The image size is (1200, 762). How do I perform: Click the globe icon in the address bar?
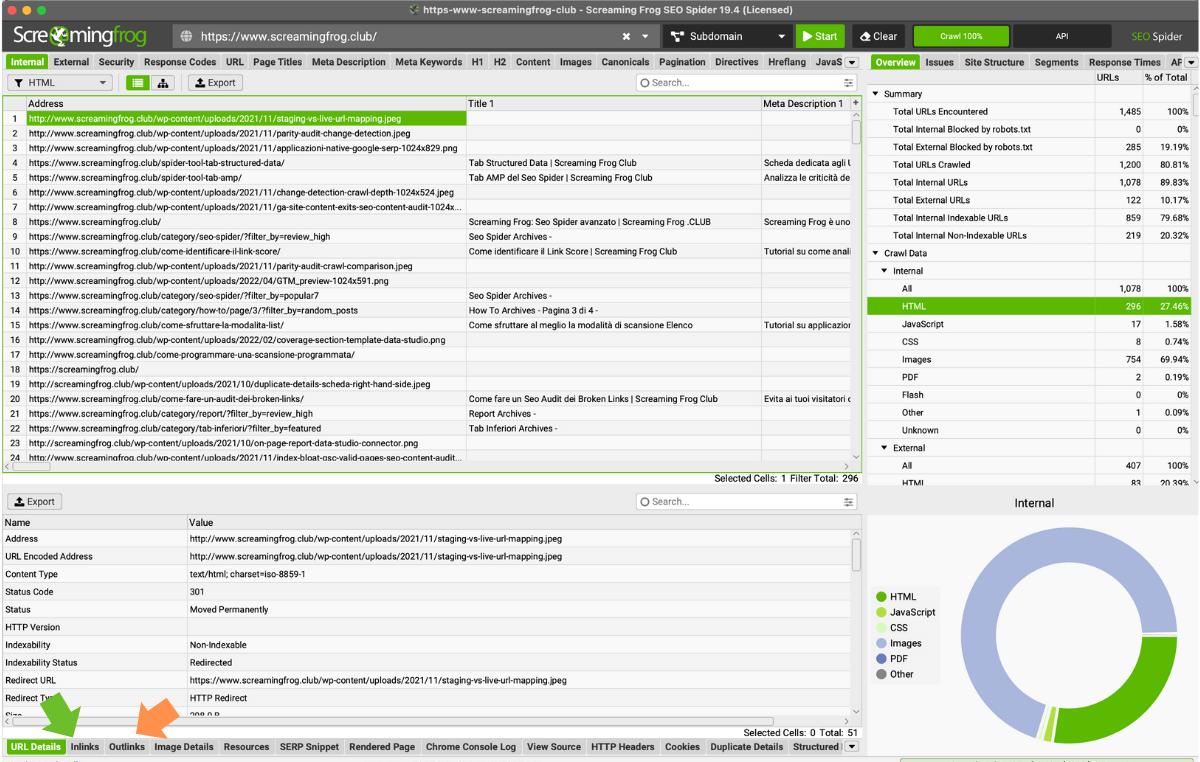186,36
